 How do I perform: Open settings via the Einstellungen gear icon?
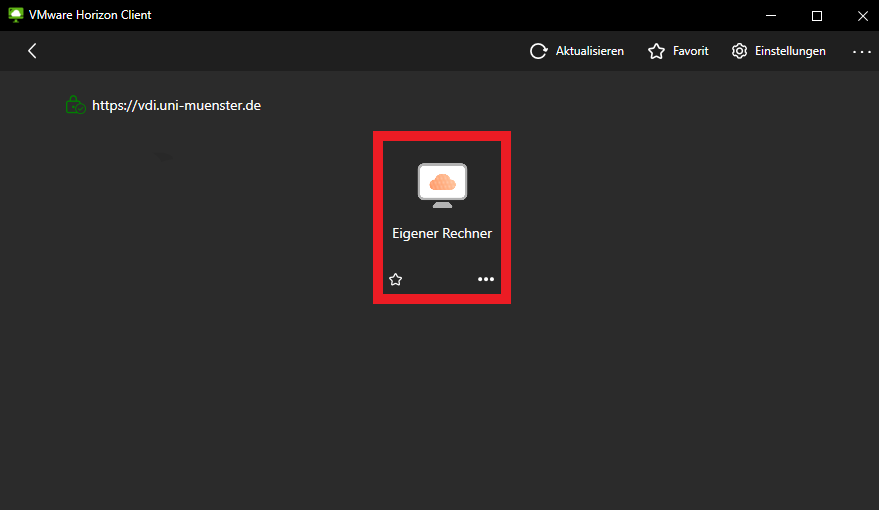739,51
